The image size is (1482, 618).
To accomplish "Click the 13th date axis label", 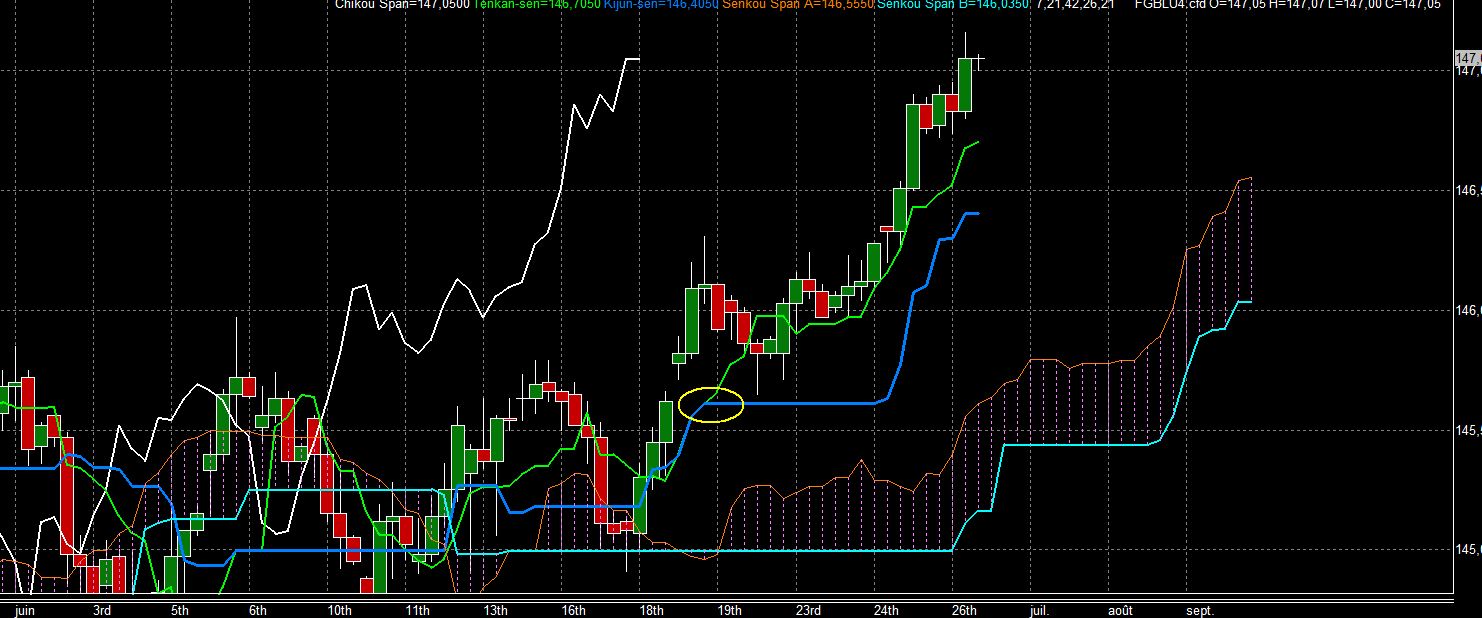I will point(495,610).
